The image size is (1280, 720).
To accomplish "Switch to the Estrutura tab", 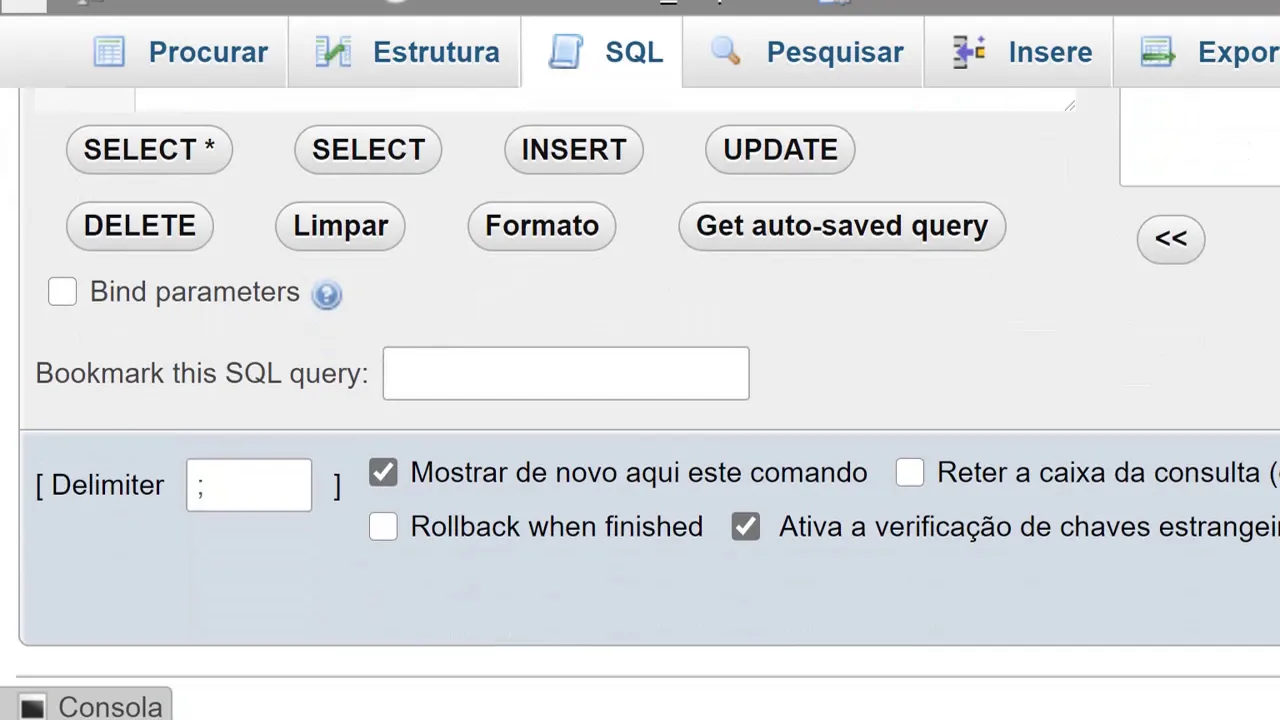I will click(435, 52).
